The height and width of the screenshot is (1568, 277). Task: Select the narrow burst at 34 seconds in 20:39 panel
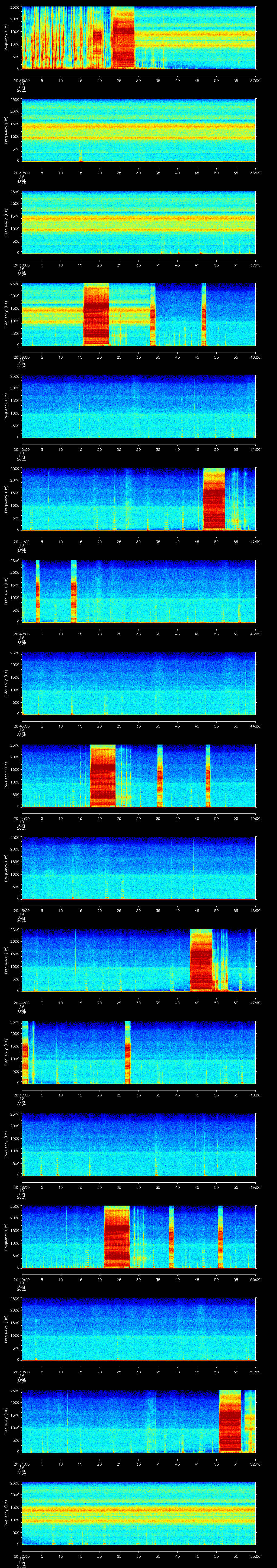pyautogui.click(x=153, y=315)
